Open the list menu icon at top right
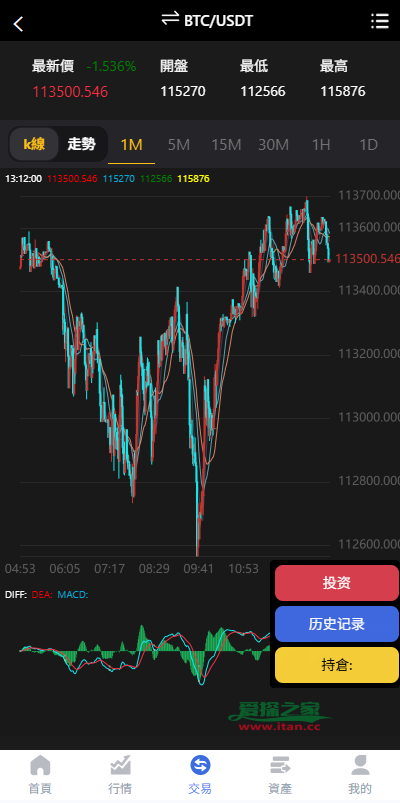Image resolution: width=400 pixels, height=803 pixels. click(380, 21)
